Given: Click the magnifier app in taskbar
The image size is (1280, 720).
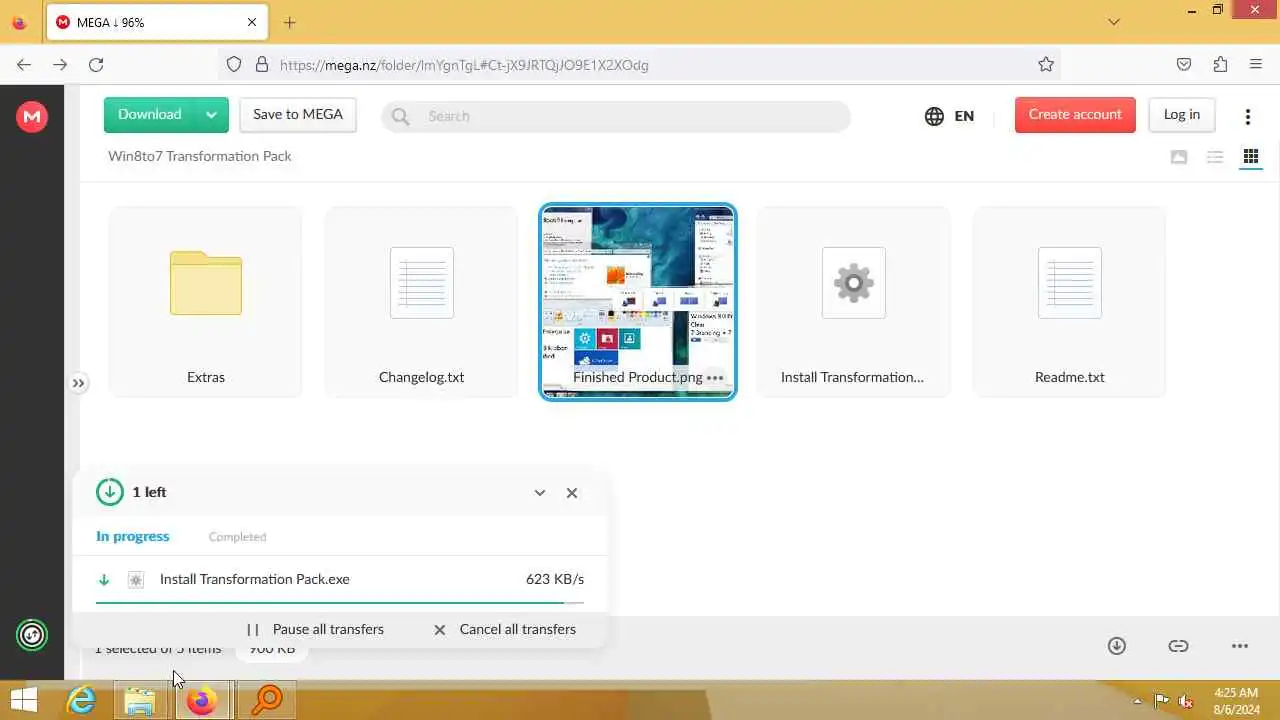Looking at the screenshot, I should (x=266, y=700).
